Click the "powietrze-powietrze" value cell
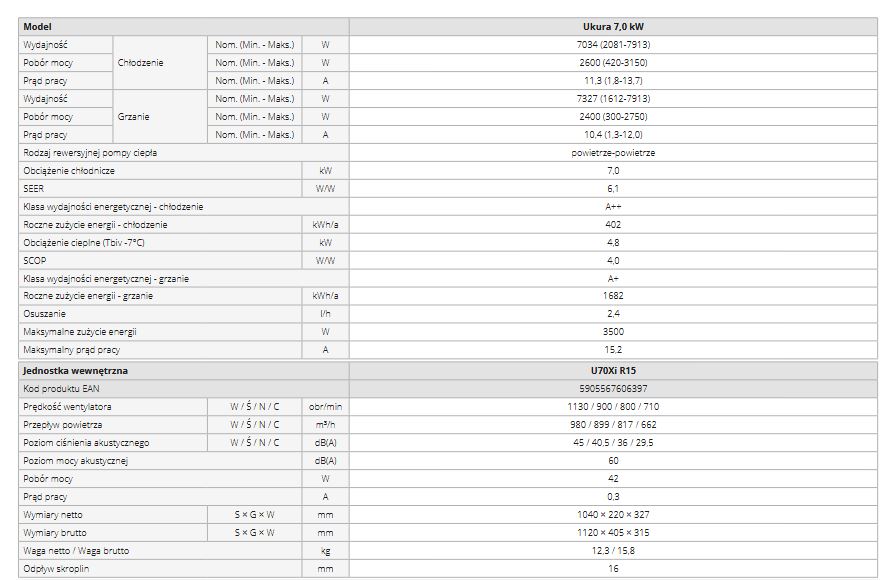This screenshot has height=580, width=893. pyautogui.click(x=613, y=153)
